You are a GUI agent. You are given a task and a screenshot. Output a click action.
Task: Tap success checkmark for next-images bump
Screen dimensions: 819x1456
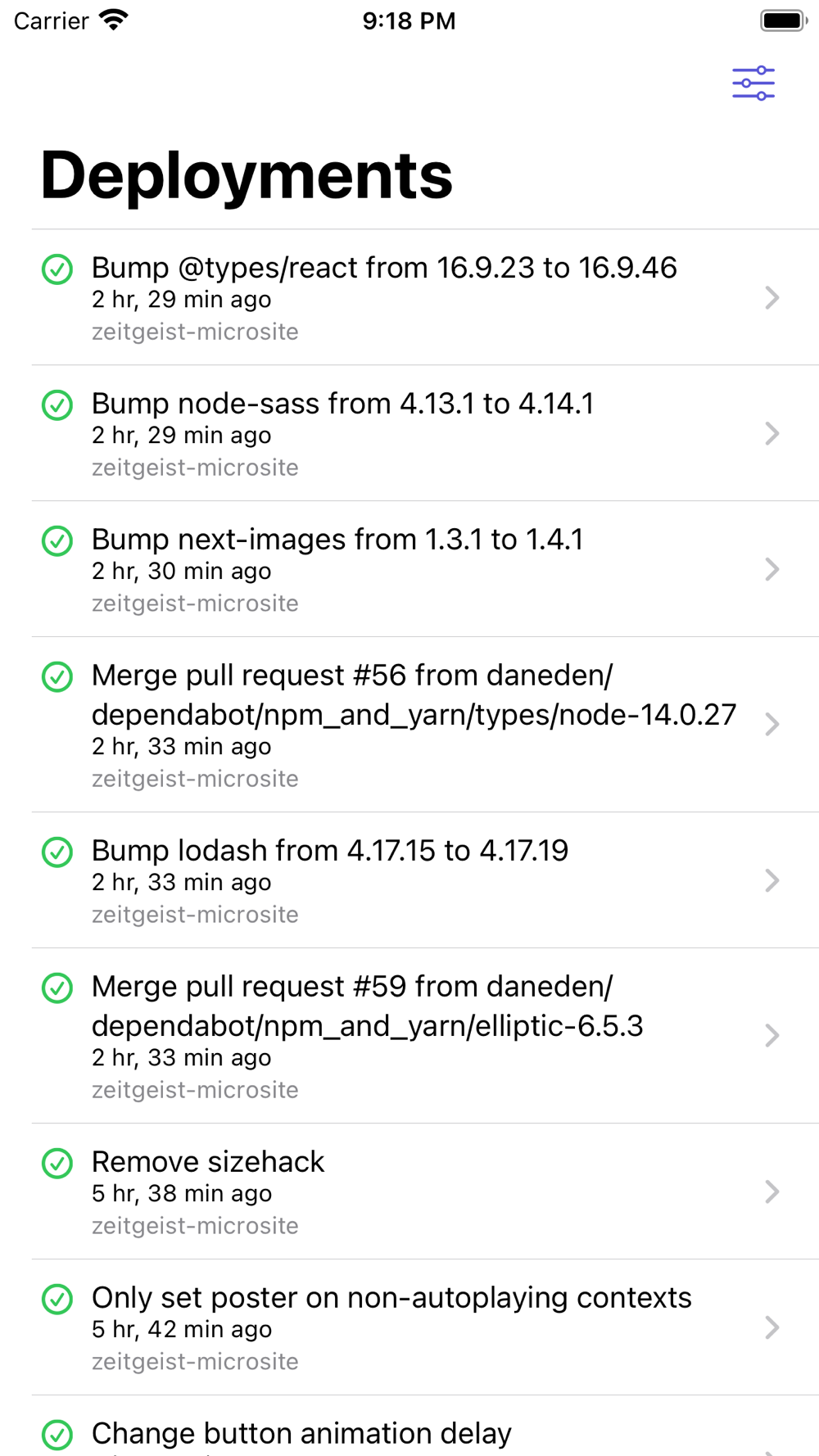(57, 541)
